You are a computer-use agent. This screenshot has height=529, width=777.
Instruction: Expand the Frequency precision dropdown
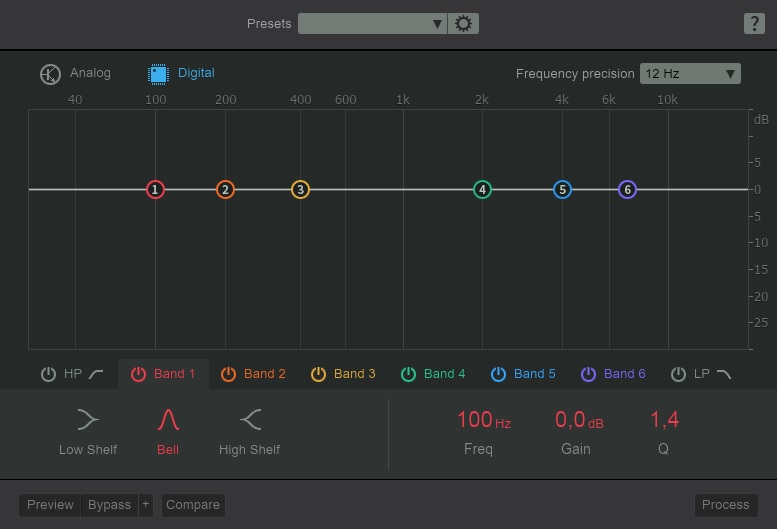point(690,73)
